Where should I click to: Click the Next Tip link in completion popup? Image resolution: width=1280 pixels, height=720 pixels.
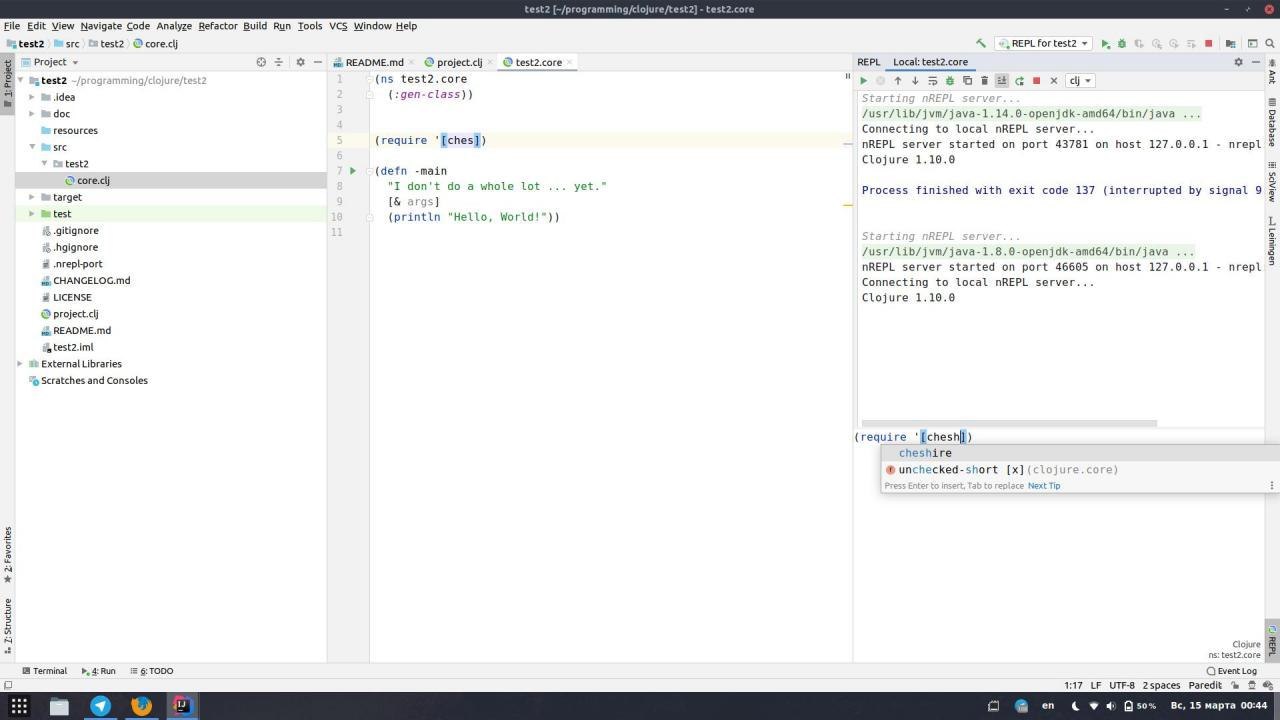point(1043,486)
